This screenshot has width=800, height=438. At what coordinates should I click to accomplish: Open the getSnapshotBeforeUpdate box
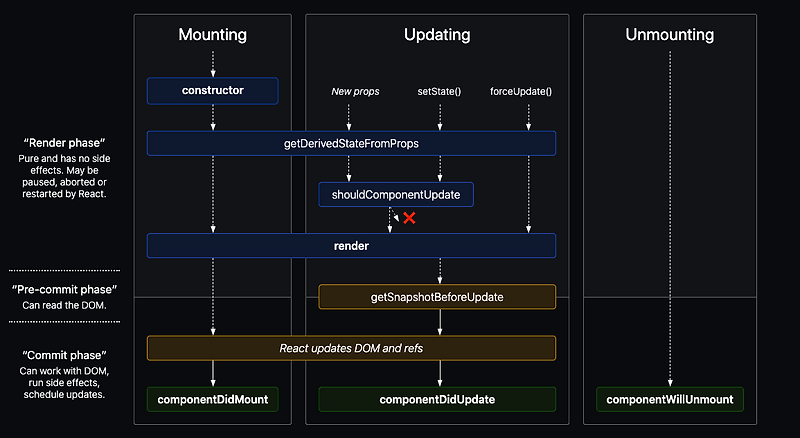click(437, 297)
